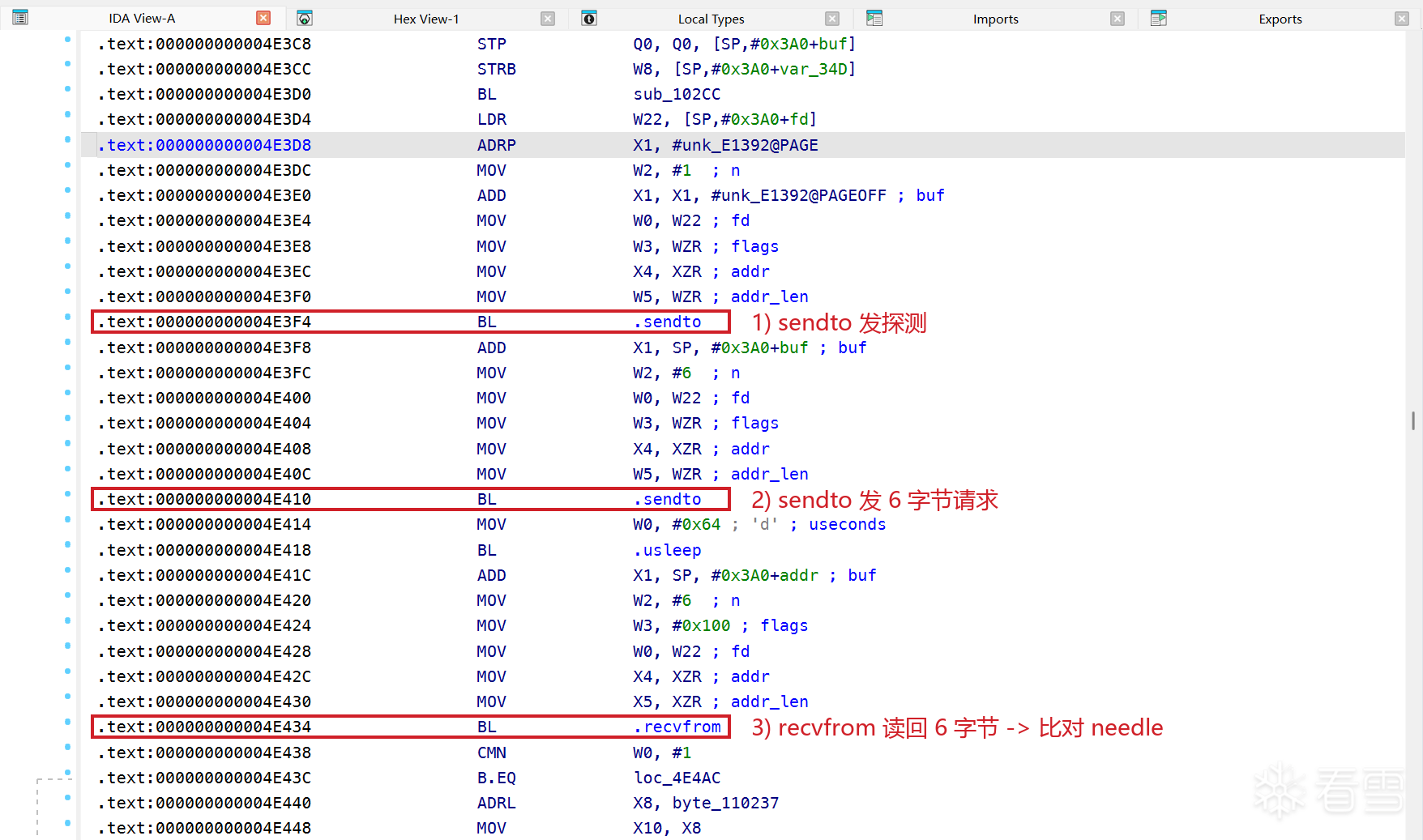Click the Exports tab icon
This screenshot has height=840, width=1423.
[1159, 19]
